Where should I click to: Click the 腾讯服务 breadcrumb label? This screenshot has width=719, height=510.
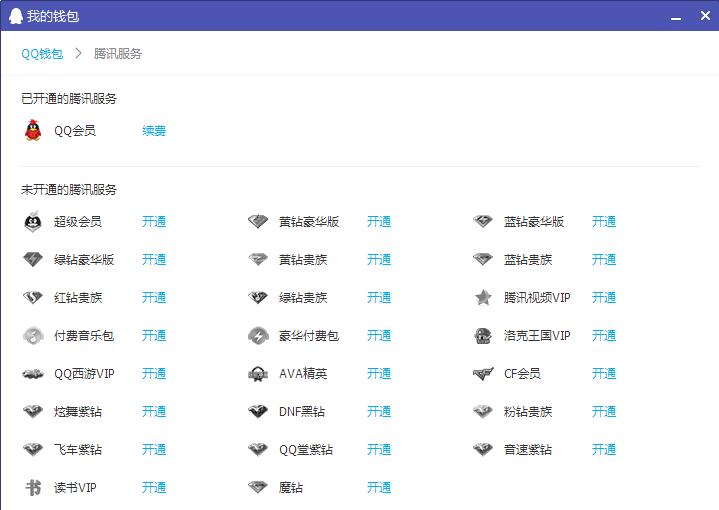[118, 54]
